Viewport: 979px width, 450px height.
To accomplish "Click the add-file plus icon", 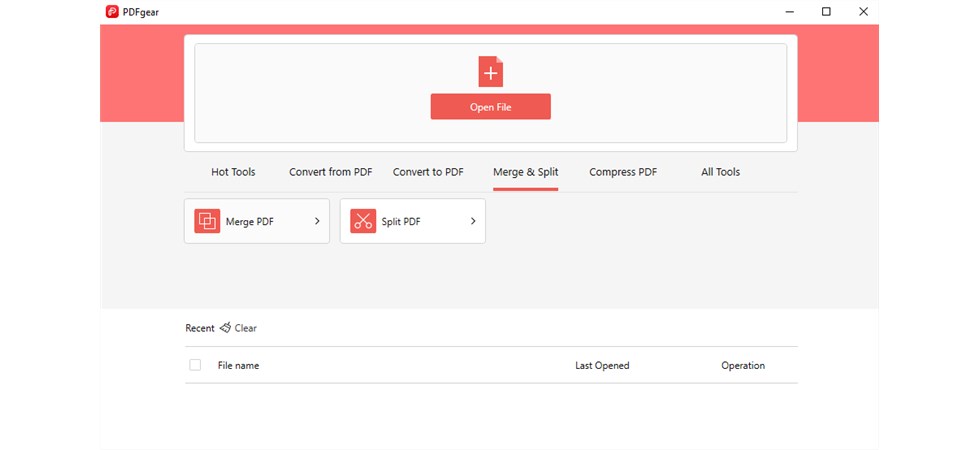I will [x=491, y=72].
